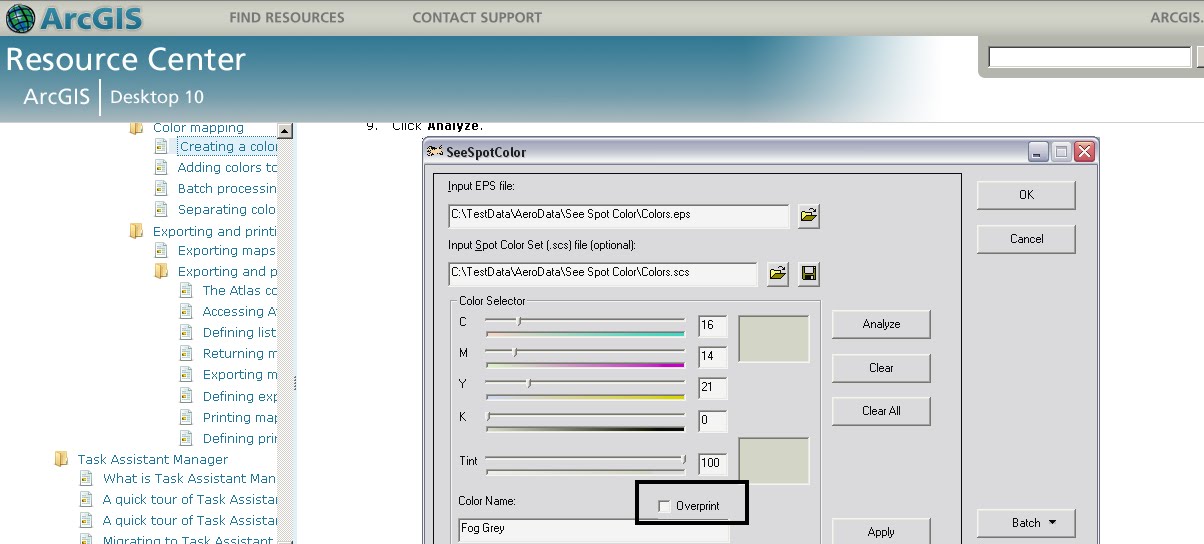Expand the Task Assistant Manager node
Screen dimensions: 1204x544
(x=153, y=459)
